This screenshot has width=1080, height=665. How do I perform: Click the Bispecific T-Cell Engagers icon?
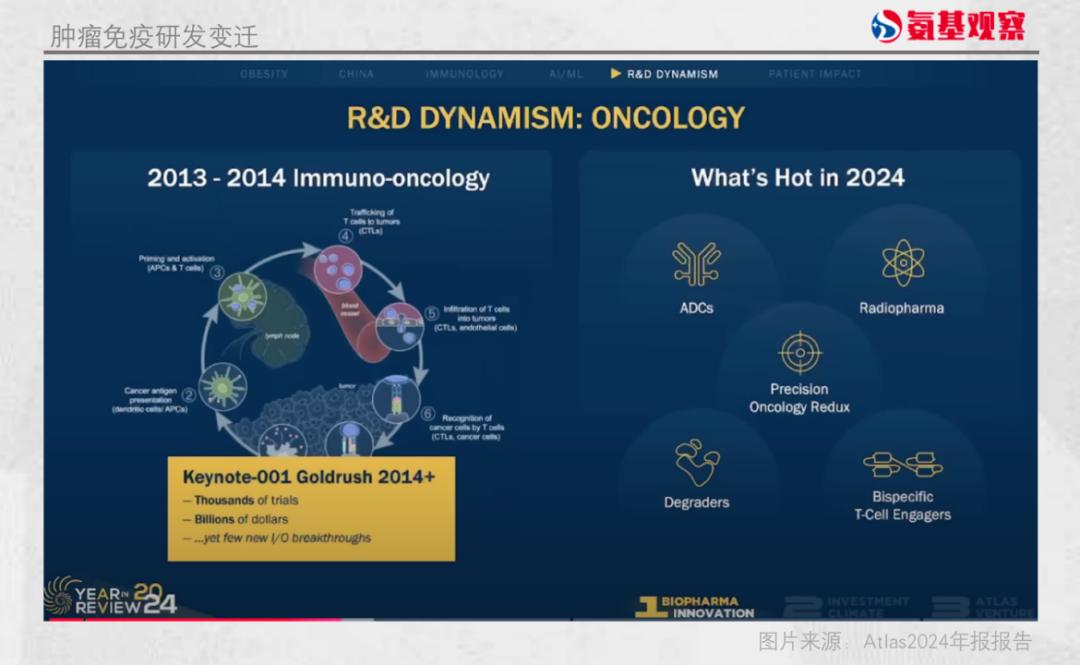point(902,464)
